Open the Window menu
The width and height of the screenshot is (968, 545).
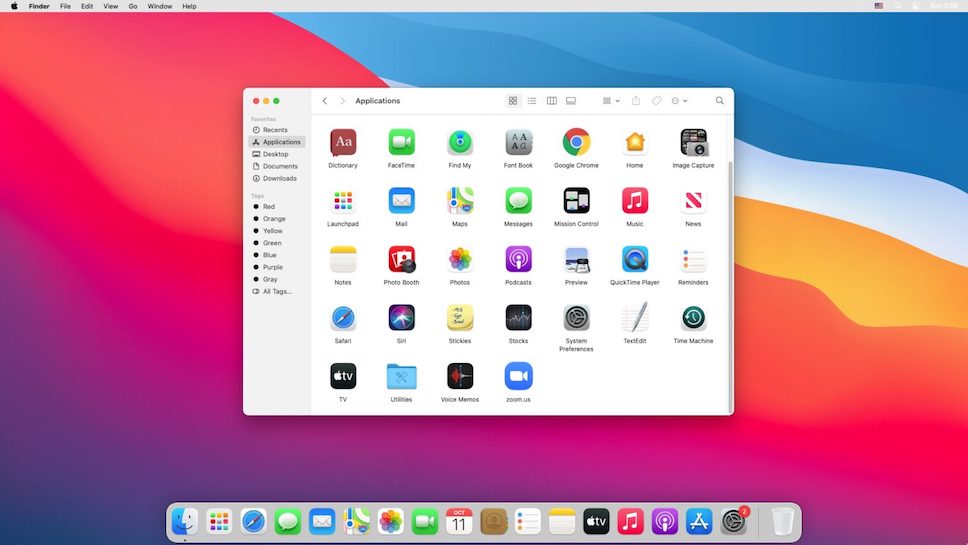160,6
